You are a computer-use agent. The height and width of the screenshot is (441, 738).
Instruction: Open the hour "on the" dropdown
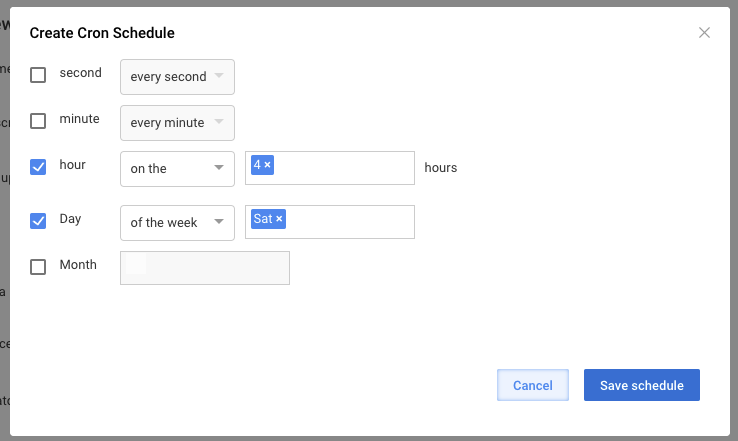[x=177, y=168]
